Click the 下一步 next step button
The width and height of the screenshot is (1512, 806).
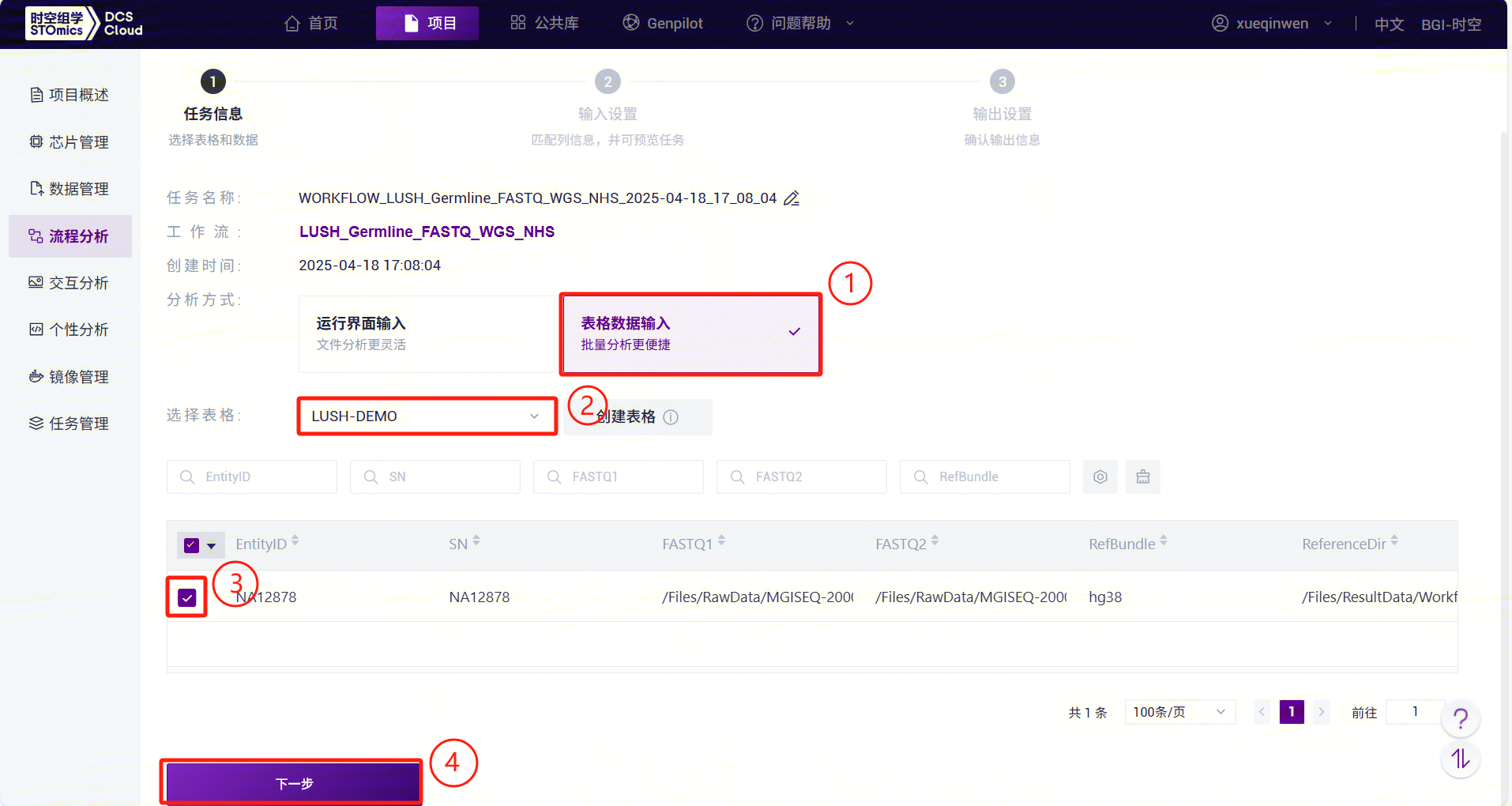pos(293,783)
